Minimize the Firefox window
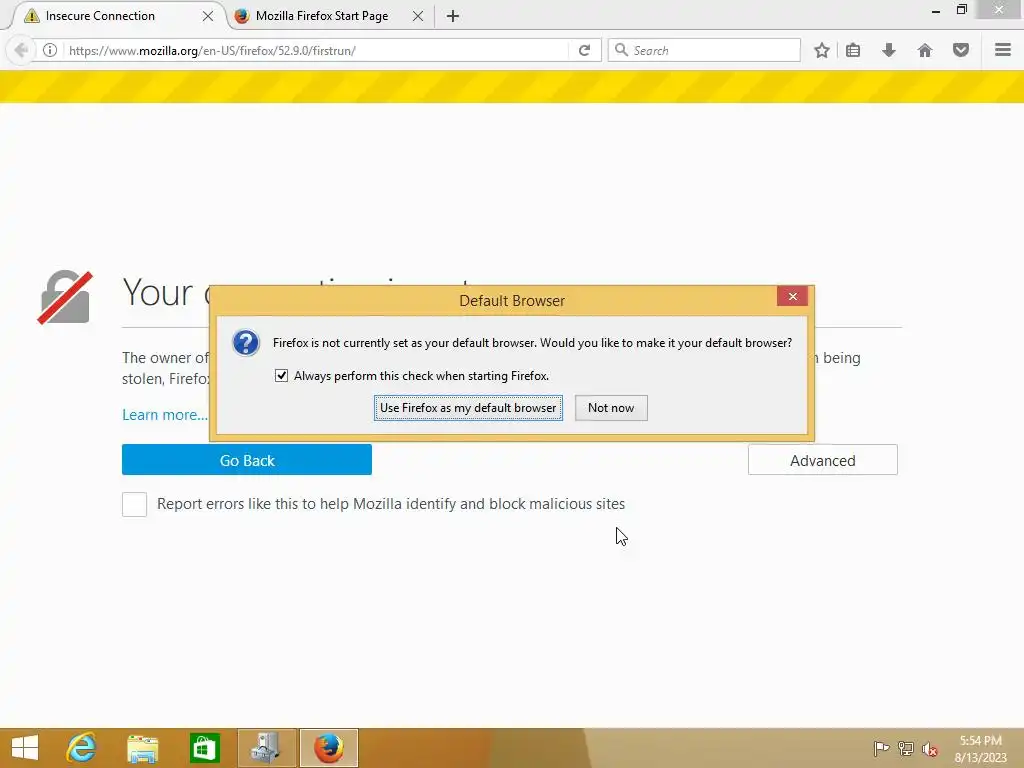This screenshot has height=768, width=1024. [x=936, y=10]
